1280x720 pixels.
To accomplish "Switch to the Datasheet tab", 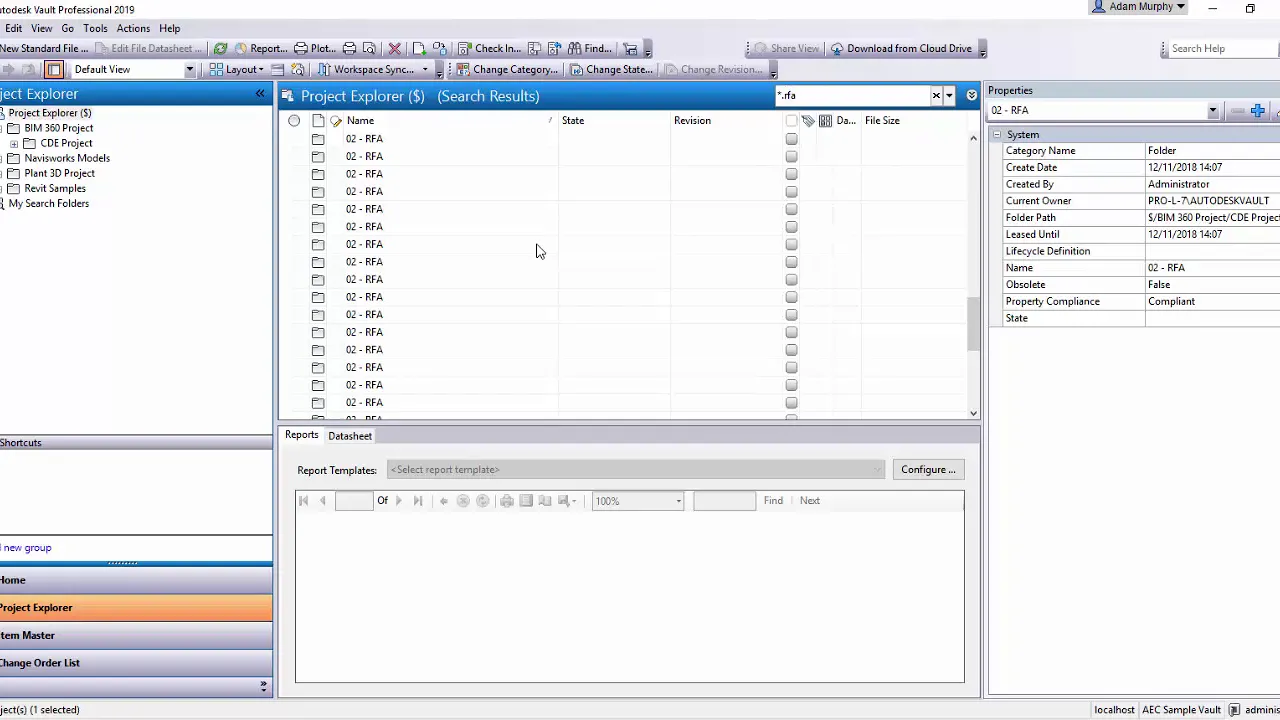I will click(350, 436).
